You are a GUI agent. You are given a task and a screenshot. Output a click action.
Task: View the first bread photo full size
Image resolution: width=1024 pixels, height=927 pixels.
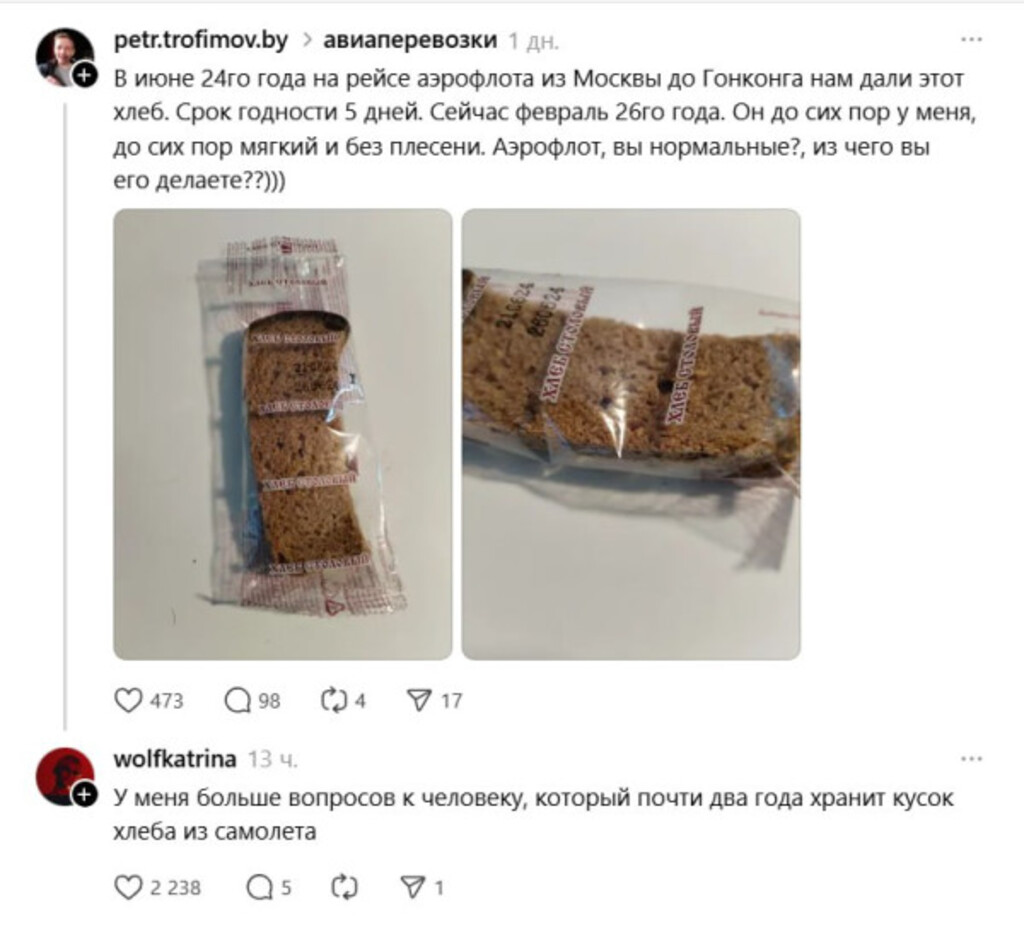point(283,434)
